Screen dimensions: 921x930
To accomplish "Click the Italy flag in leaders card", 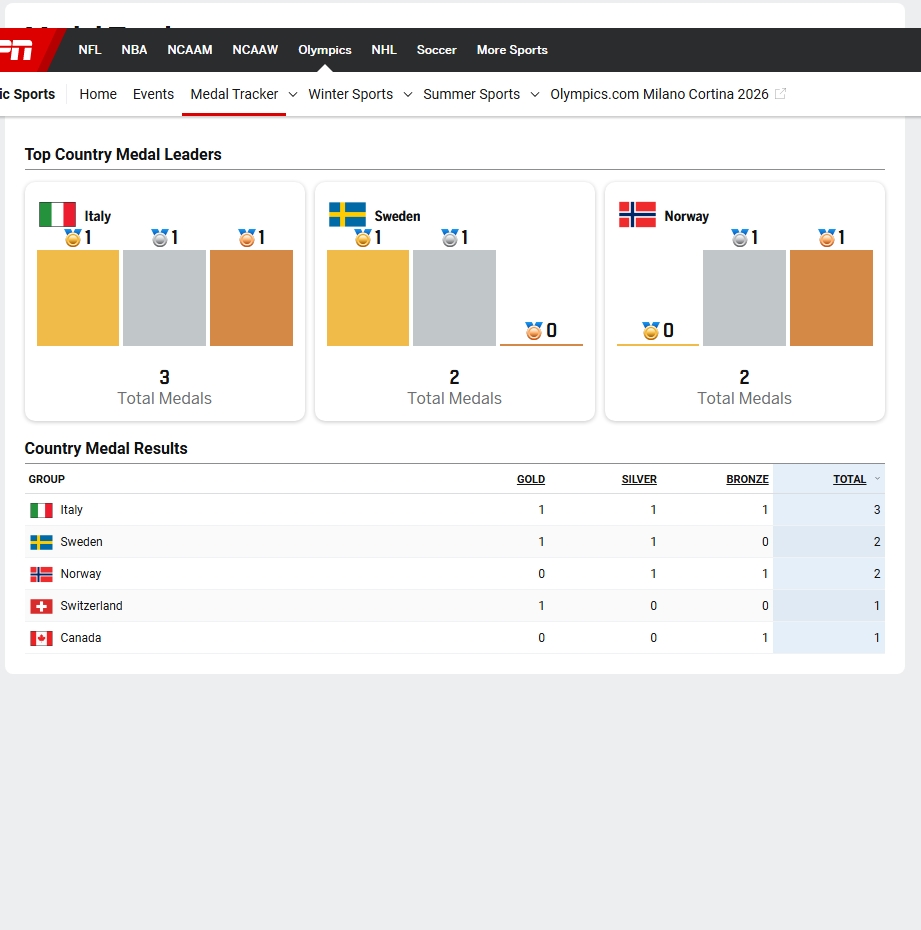I will (x=58, y=215).
